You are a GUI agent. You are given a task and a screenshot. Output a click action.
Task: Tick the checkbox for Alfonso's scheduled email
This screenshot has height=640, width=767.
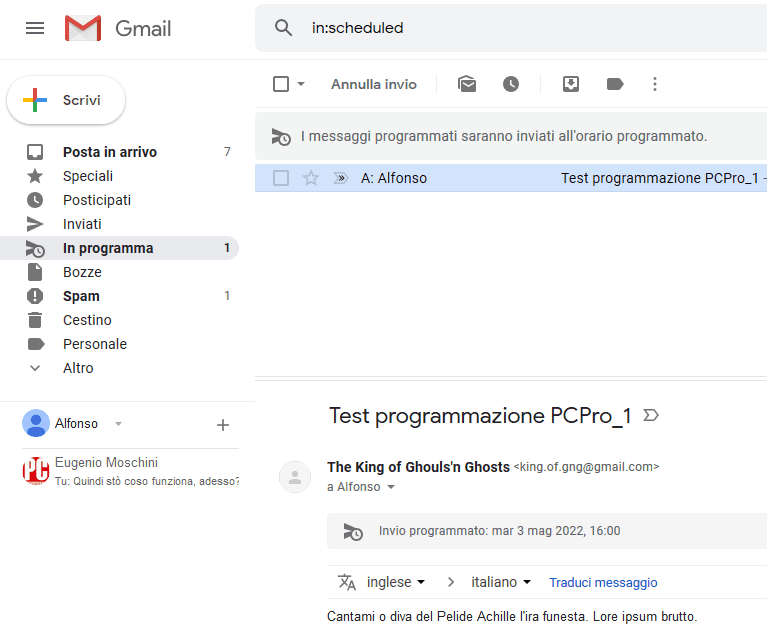281,178
